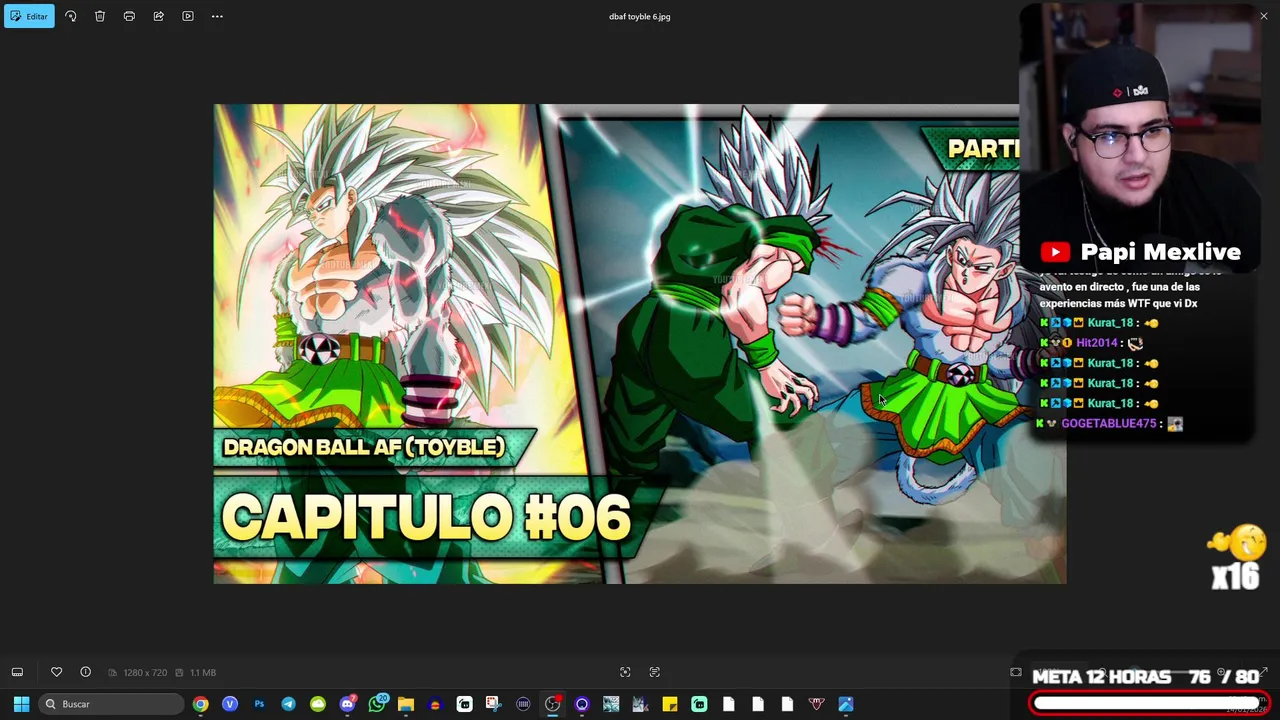Click GOGETABLUE475 username in chat overlay

(x=1109, y=423)
